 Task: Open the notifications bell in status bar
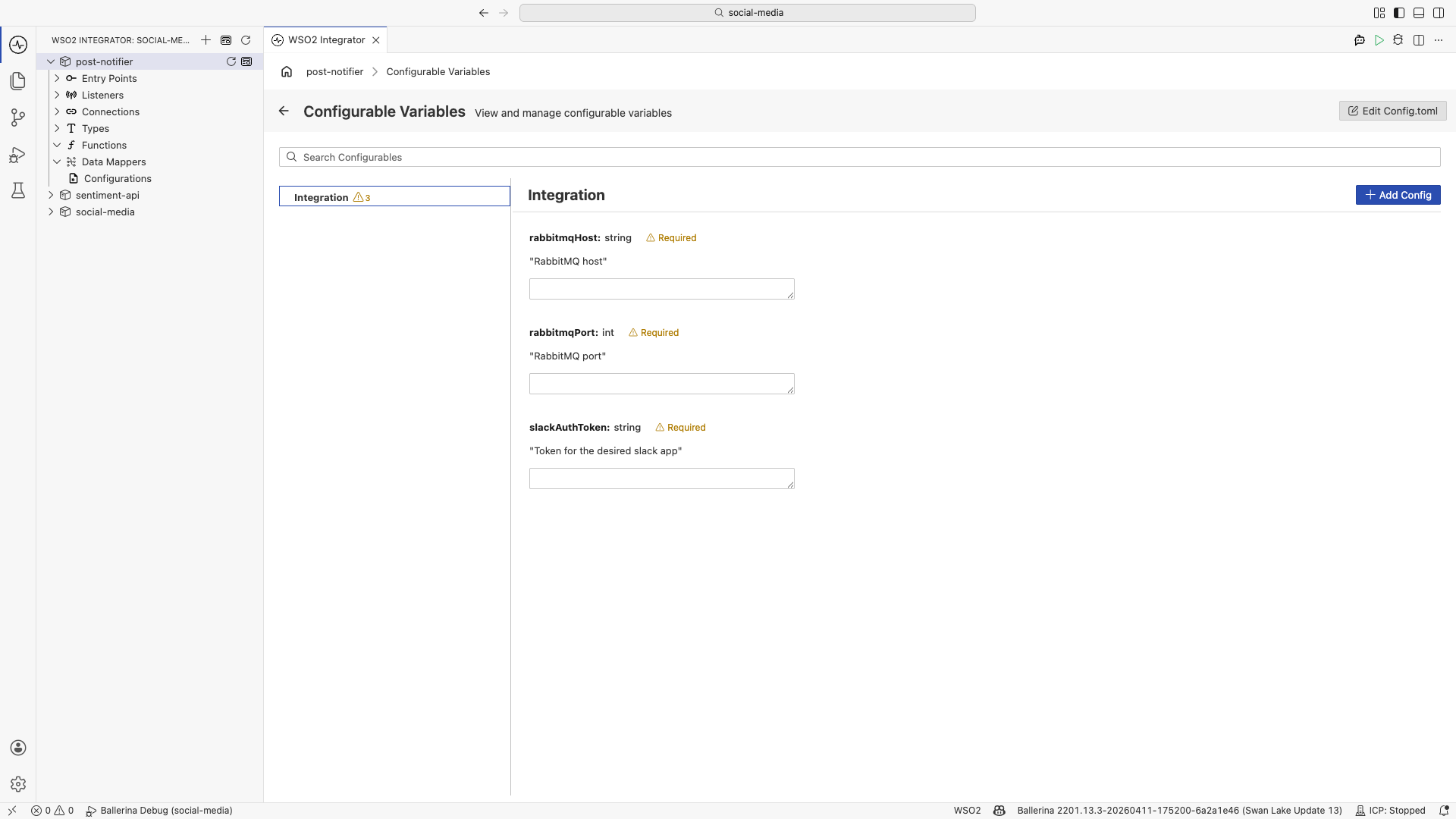[1444, 811]
